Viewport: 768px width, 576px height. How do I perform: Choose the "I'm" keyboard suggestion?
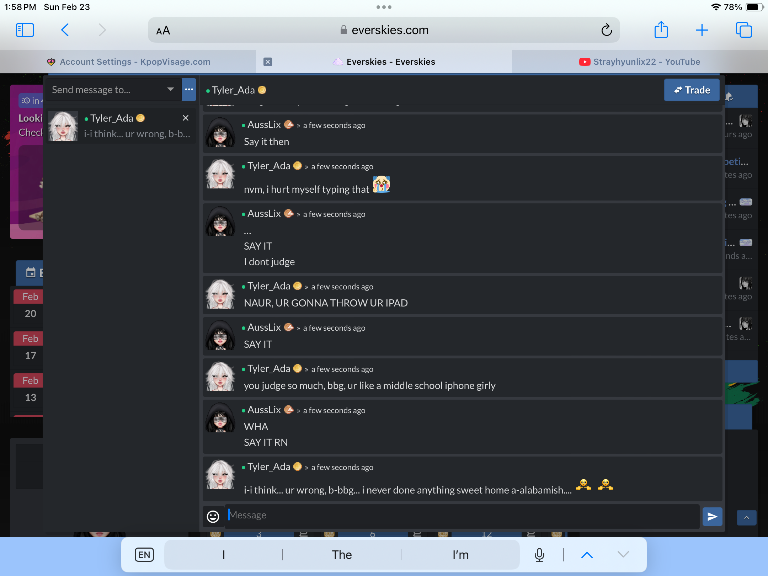click(x=460, y=554)
